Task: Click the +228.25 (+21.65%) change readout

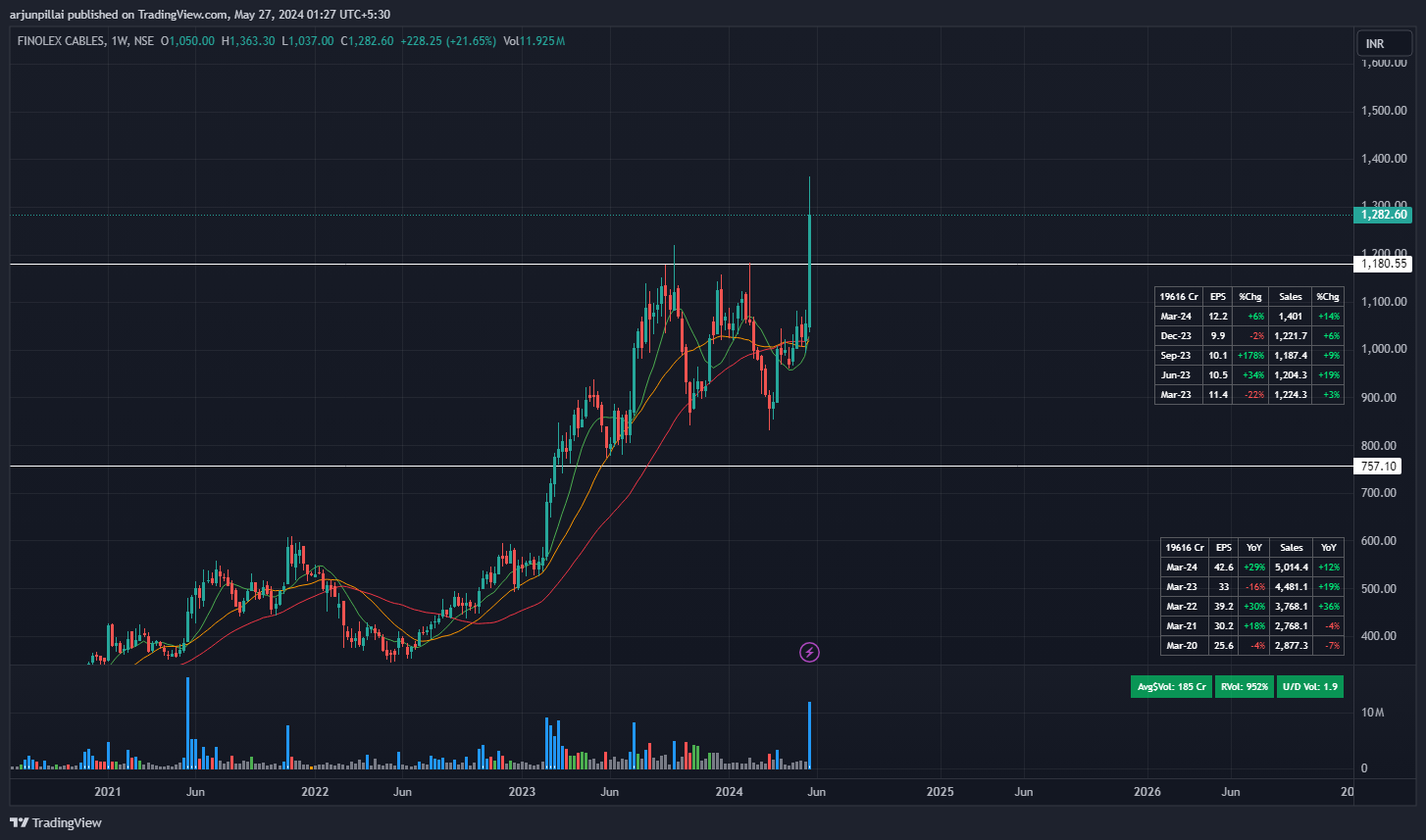Action: click(447, 41)
